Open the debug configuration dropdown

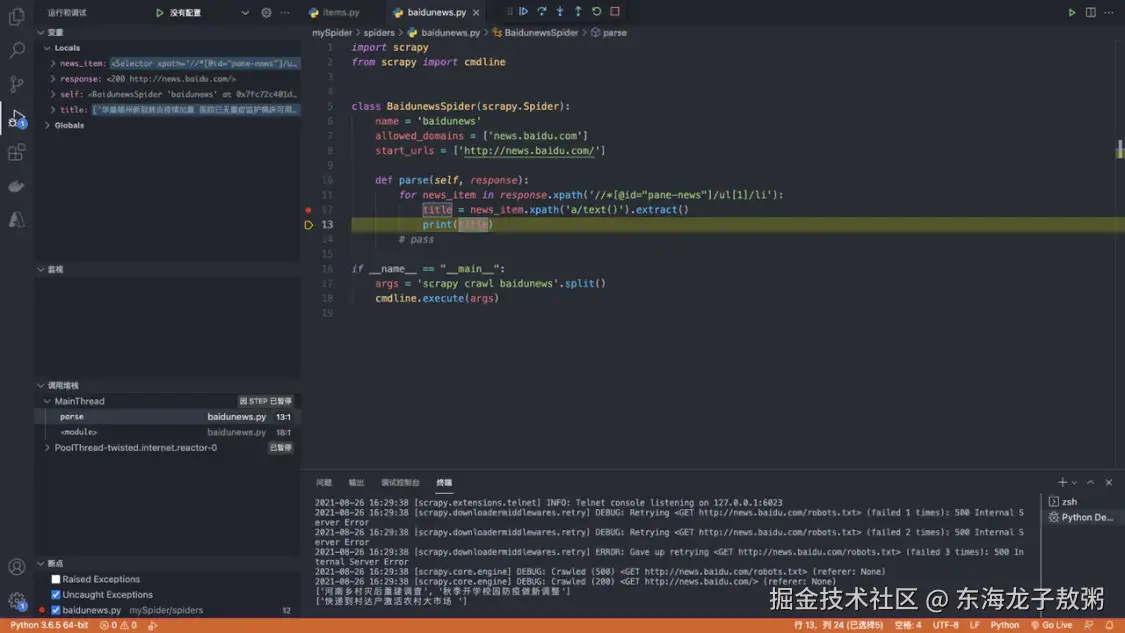click(245, 12)
